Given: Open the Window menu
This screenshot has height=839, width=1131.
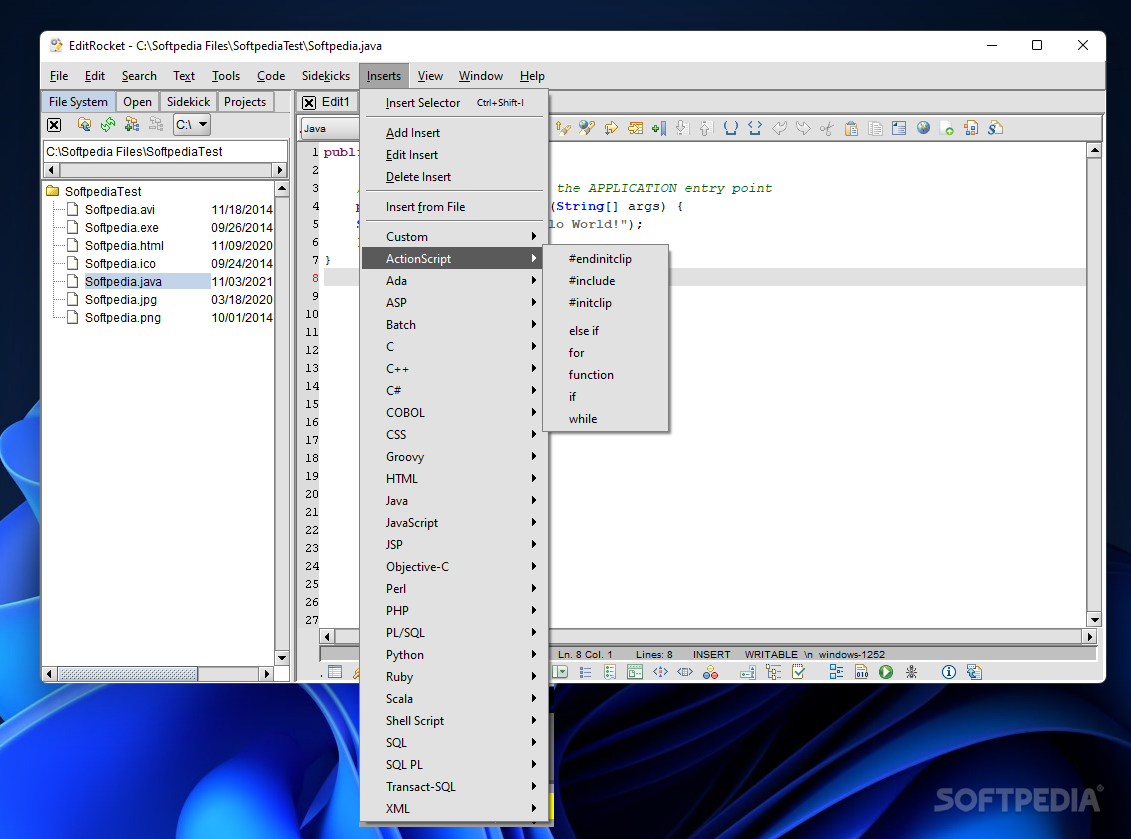Looking at the screenshot, I should [480, 76].
